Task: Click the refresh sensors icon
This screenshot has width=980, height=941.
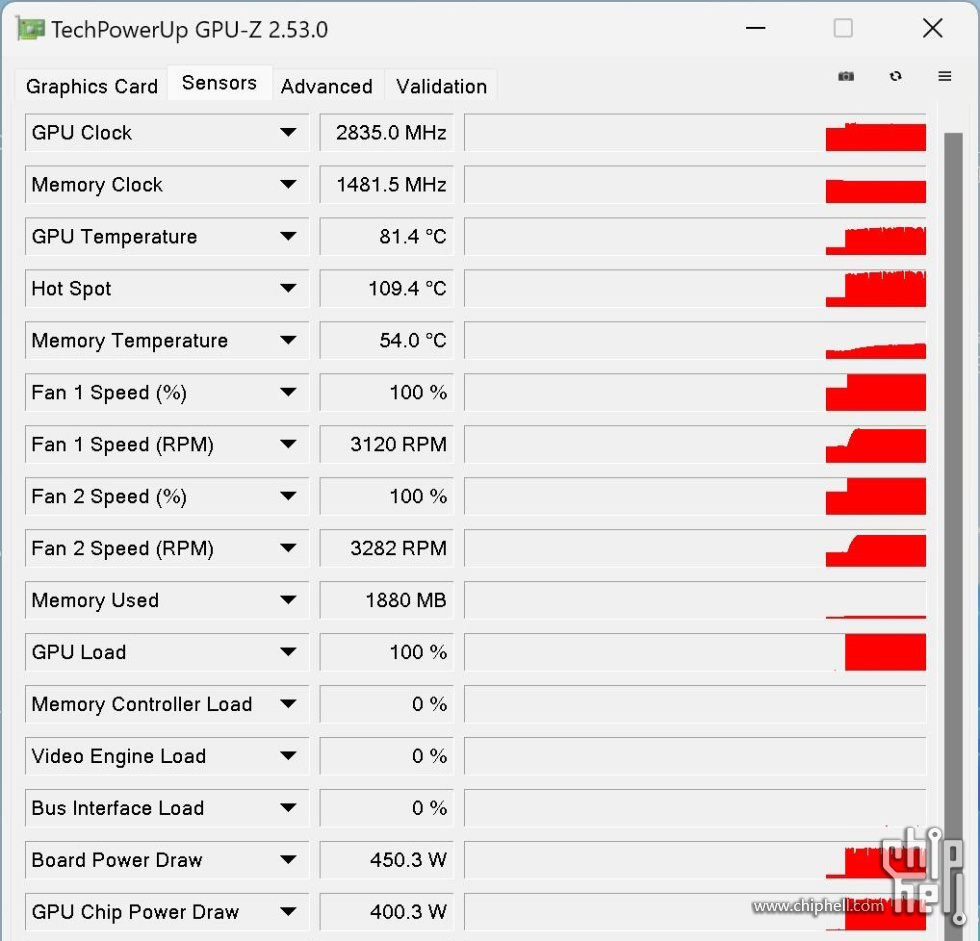Action: point(896,76)
